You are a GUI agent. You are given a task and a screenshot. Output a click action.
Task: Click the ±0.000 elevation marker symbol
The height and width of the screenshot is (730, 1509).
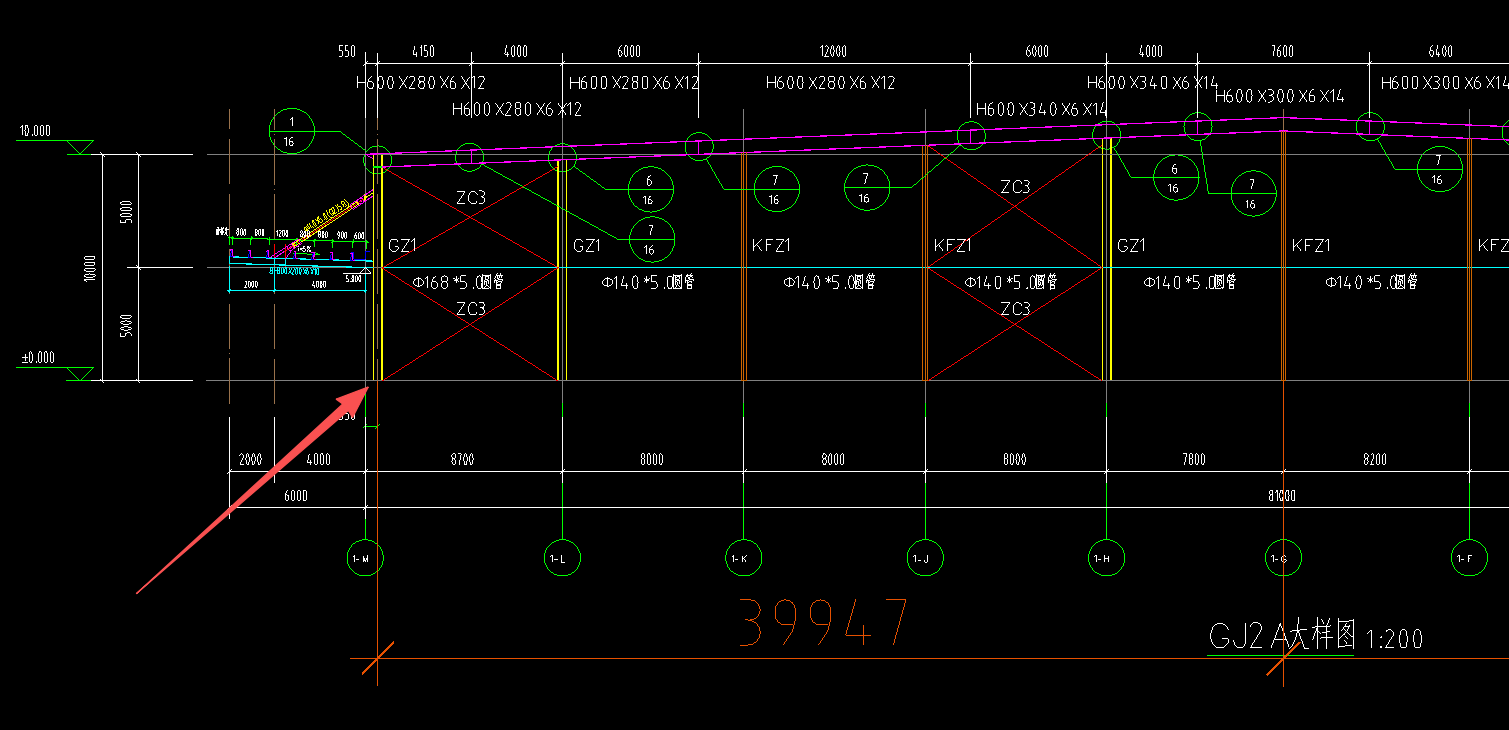(79, 374)
